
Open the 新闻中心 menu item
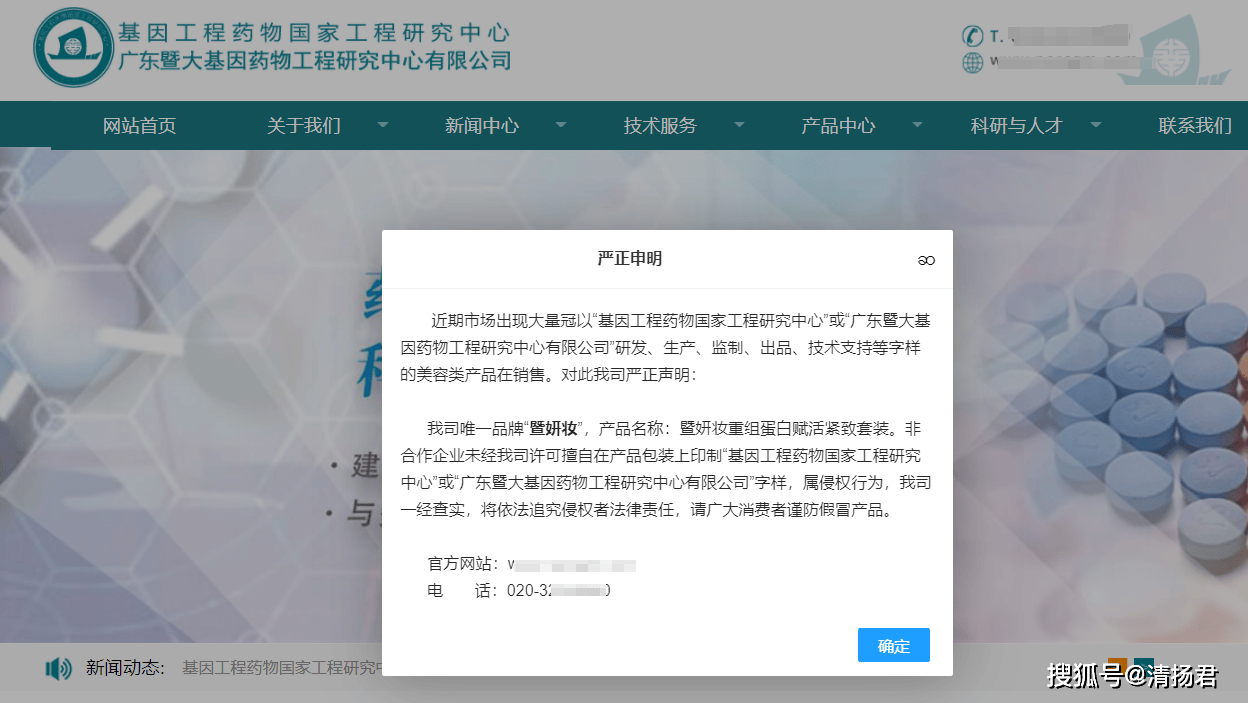(482, 126)
